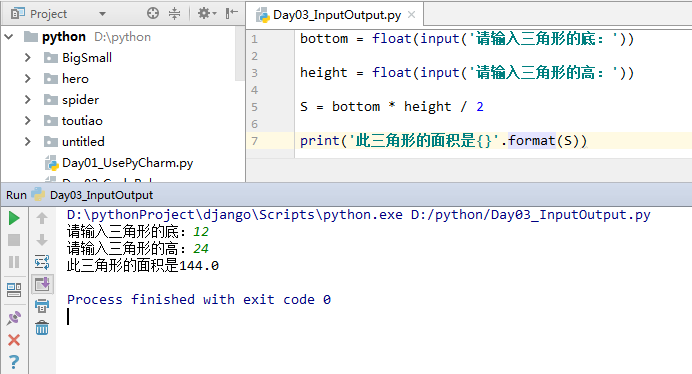Click the Restore Layout icon in Run panel
This screenshot has width=692, height=374.
point(14,290)
